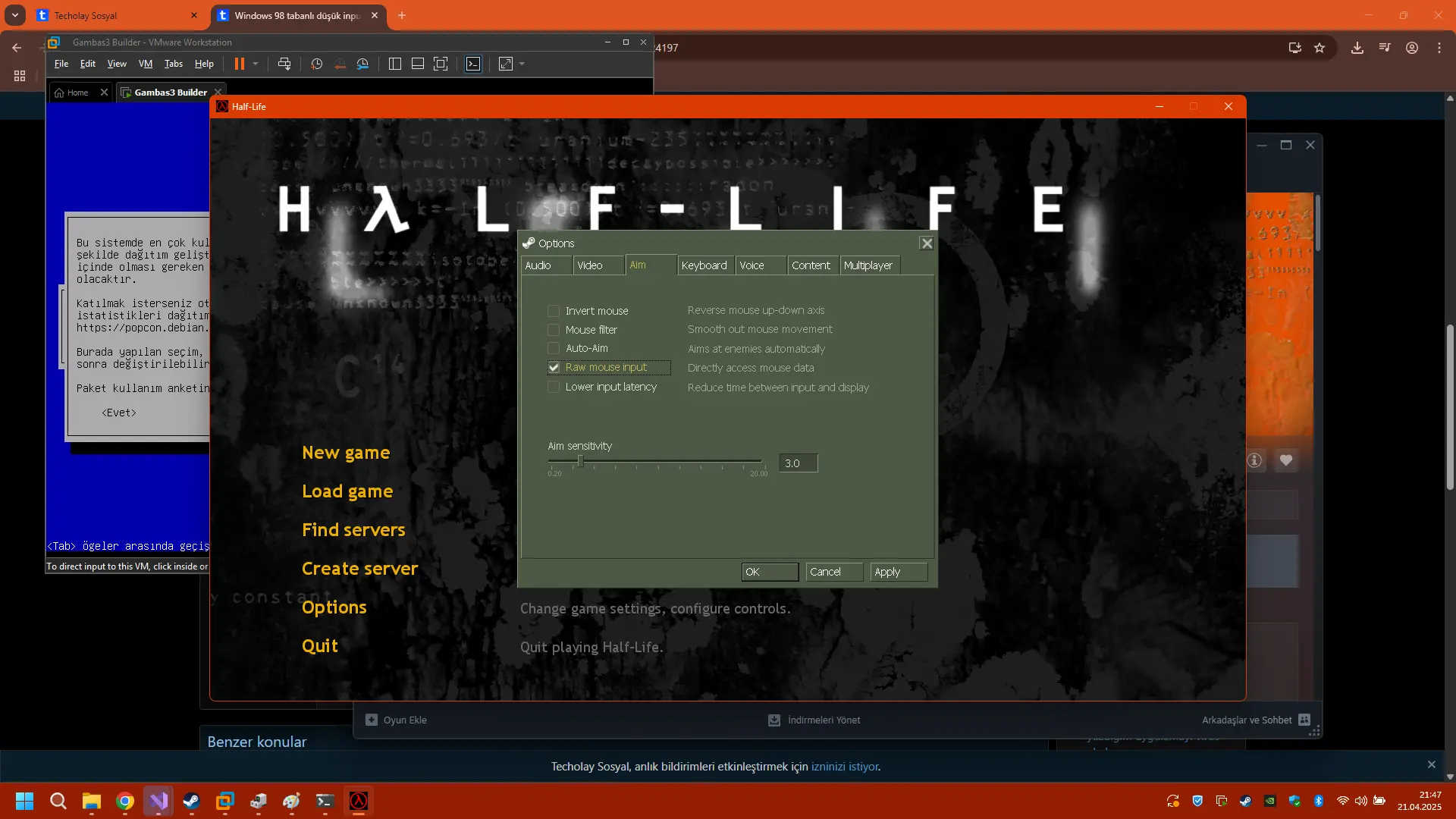Expand the VMware stretch display dropdown arrow

click(x=522, y=64)
